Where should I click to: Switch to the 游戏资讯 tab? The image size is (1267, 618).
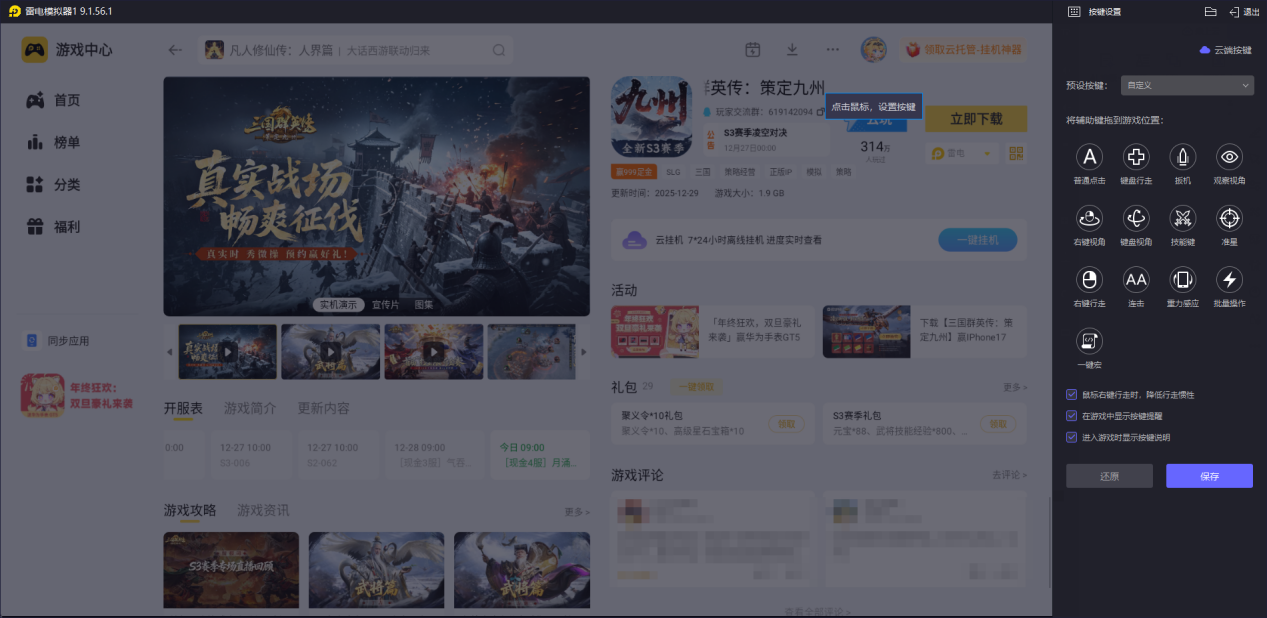(263, 510)
